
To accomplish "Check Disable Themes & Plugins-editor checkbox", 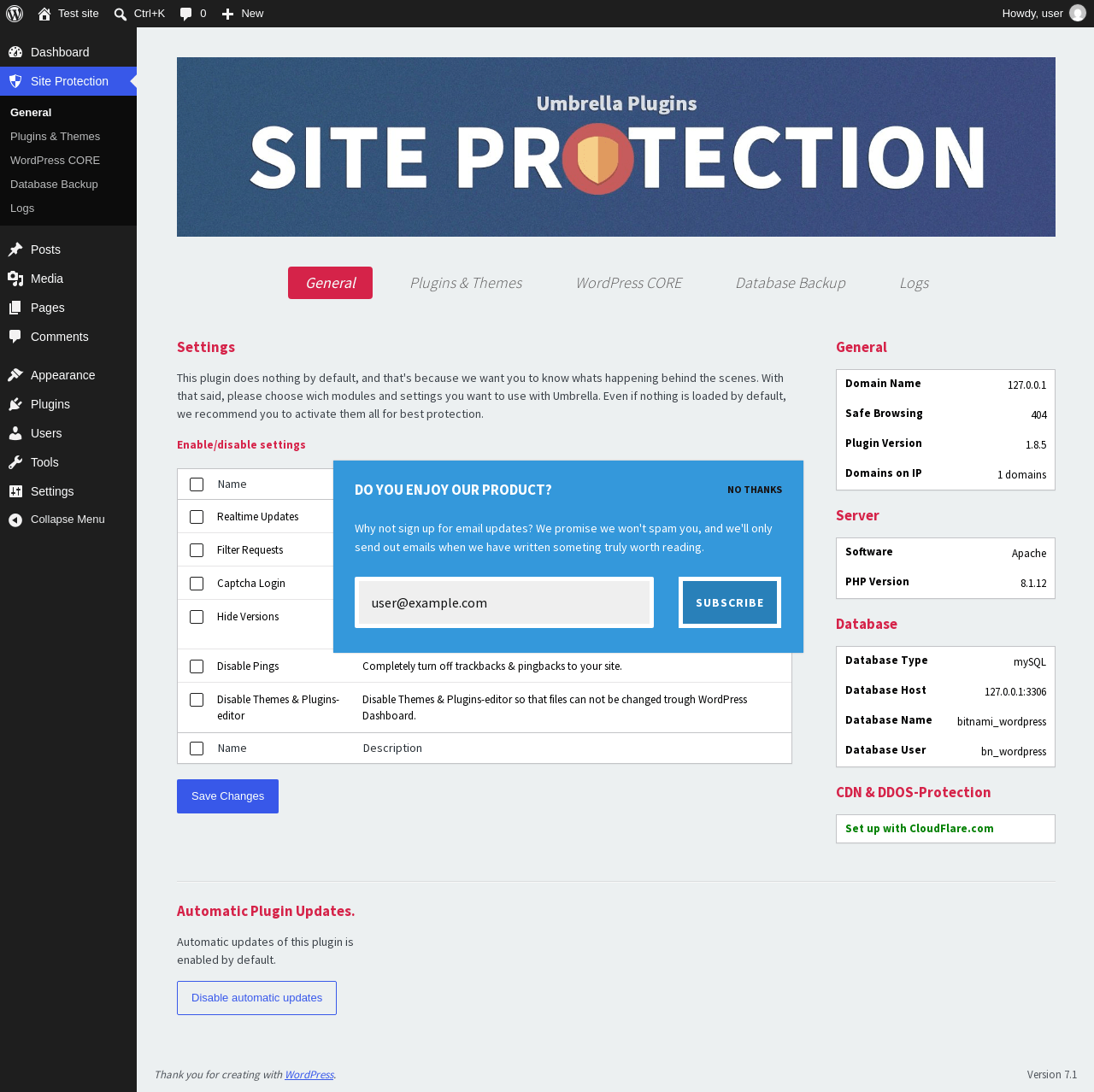I will [x=197, y=700].
